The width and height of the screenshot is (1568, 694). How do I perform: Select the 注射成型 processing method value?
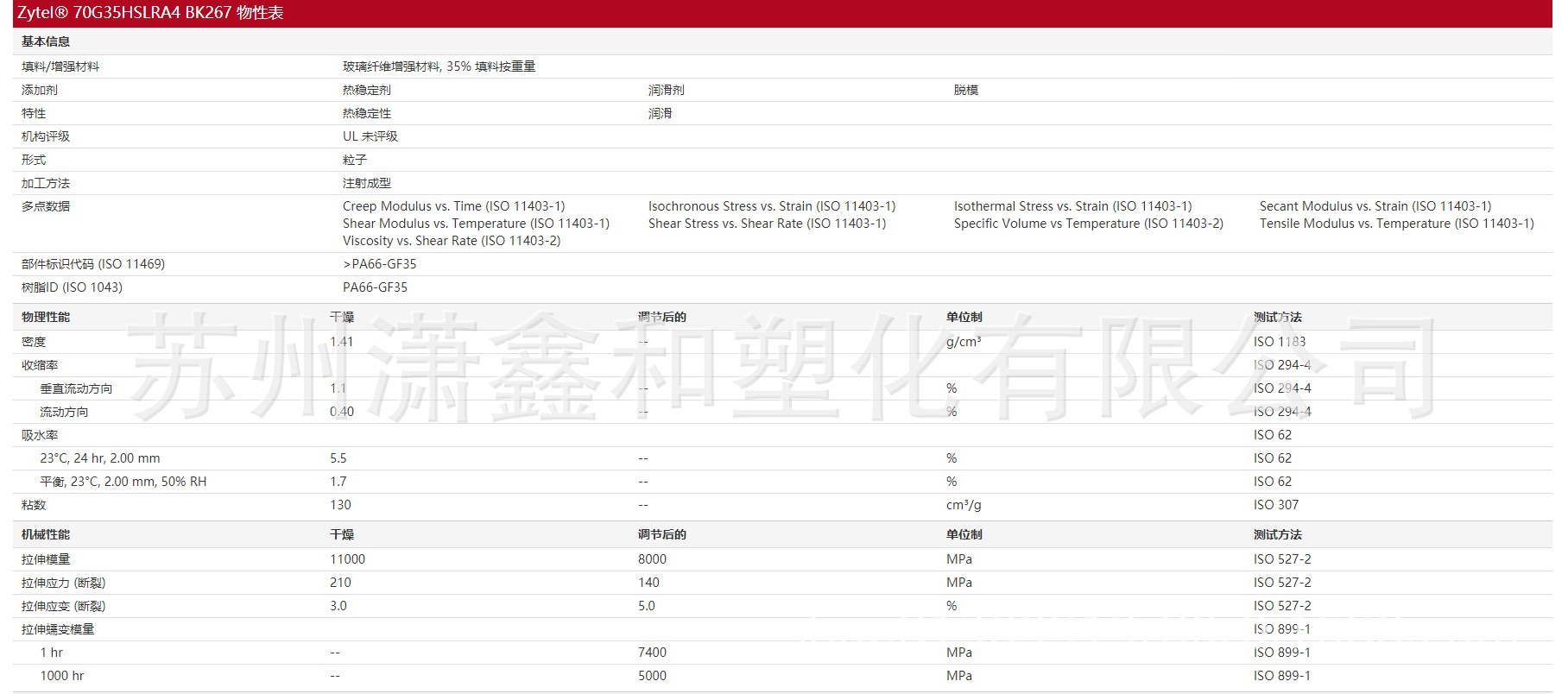tap(367, 183)
